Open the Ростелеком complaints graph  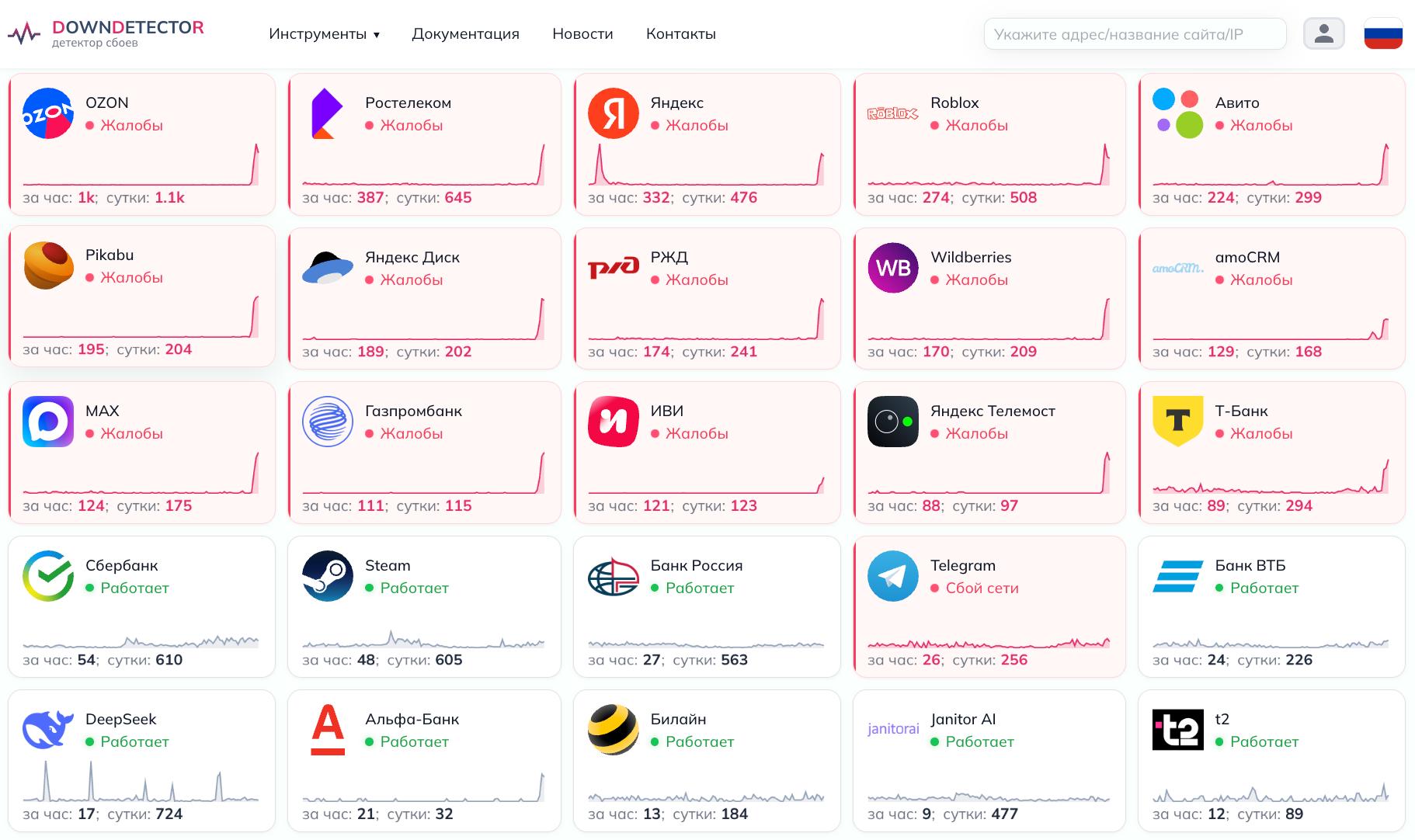(423, 165)
